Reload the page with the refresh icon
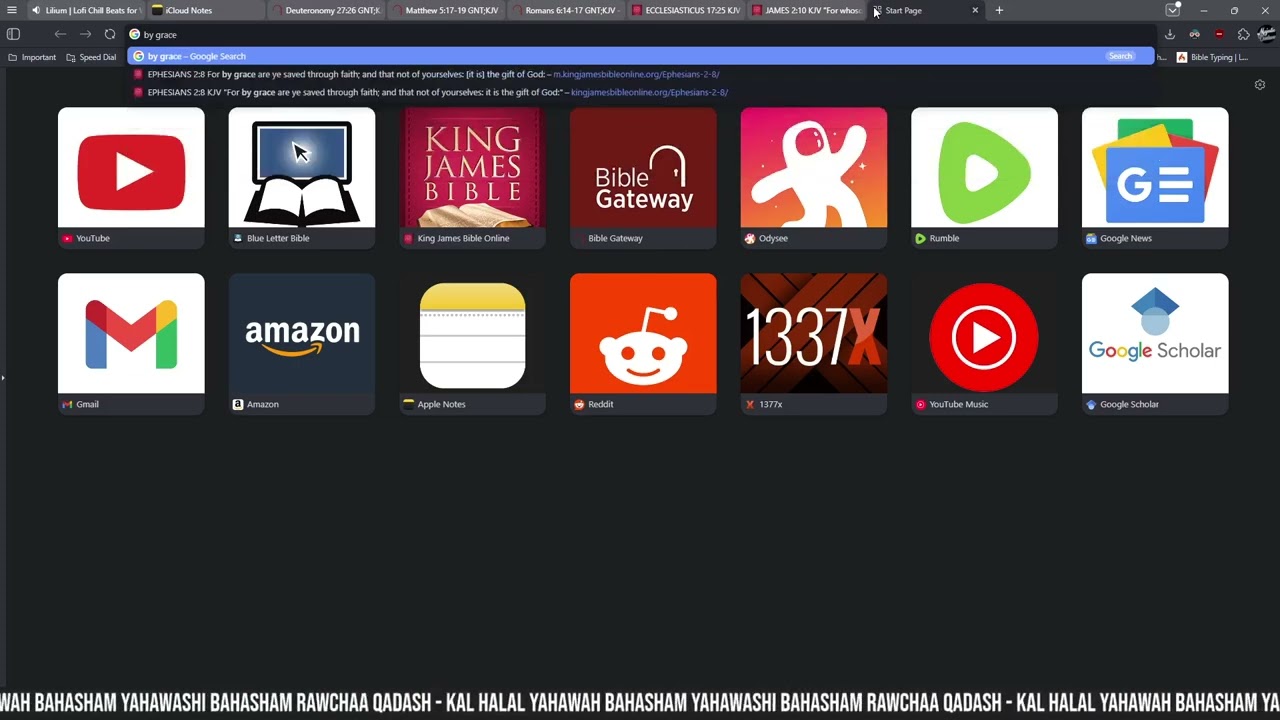The image size is (1280, 720). point(110,34)
